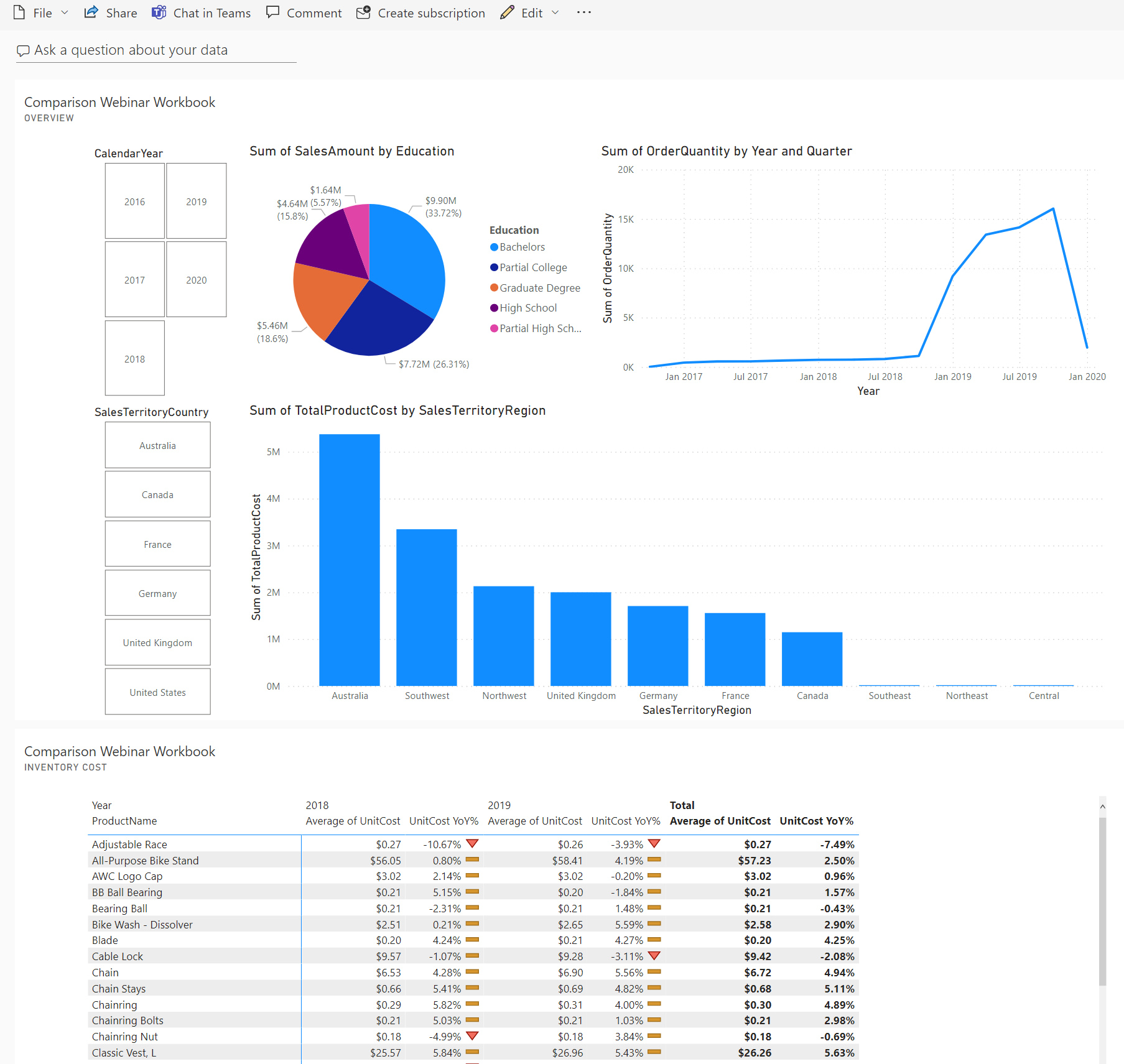
Task: Click the Share menu label
Action: tap(121, 12)
